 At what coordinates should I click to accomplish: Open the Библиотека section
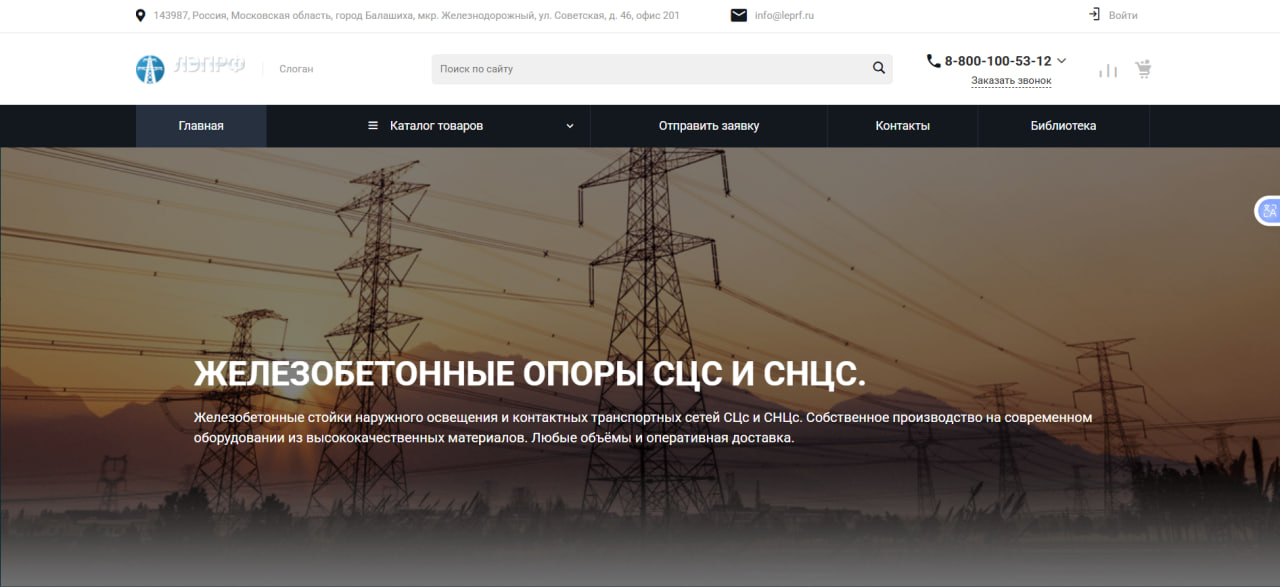click(x=1063, y=126)
